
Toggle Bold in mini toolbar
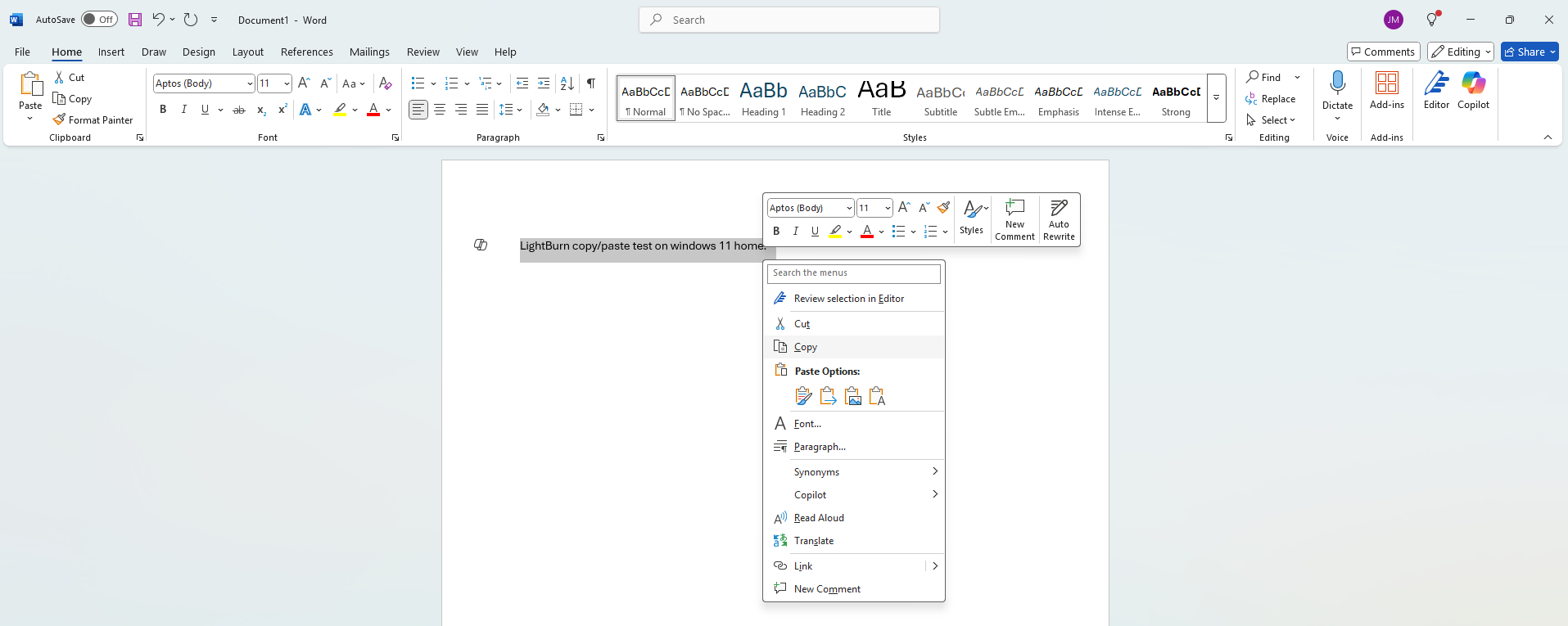tap(776, 232)
